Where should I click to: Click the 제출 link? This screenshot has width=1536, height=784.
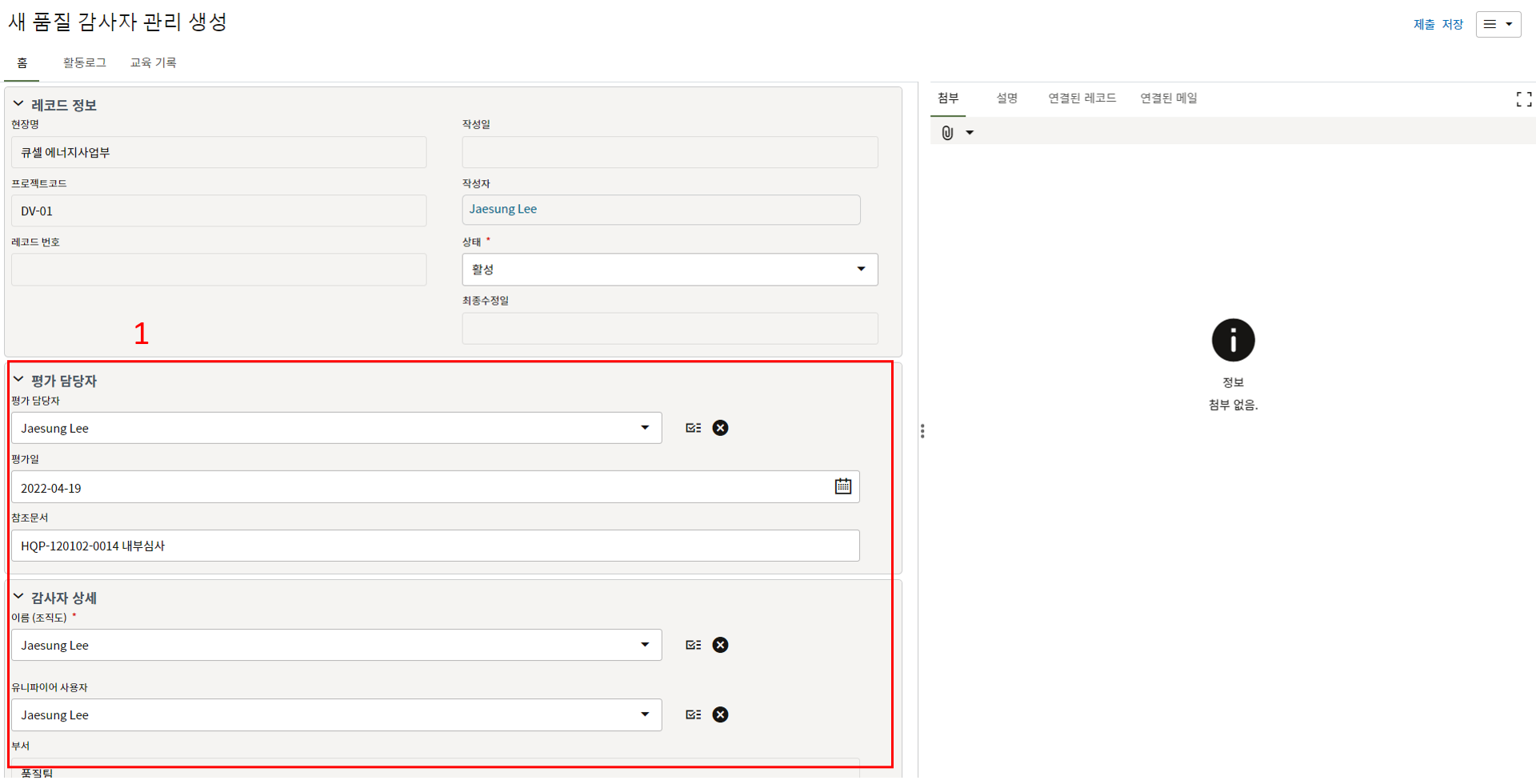pyautogui.click(x=1423, y=24)
